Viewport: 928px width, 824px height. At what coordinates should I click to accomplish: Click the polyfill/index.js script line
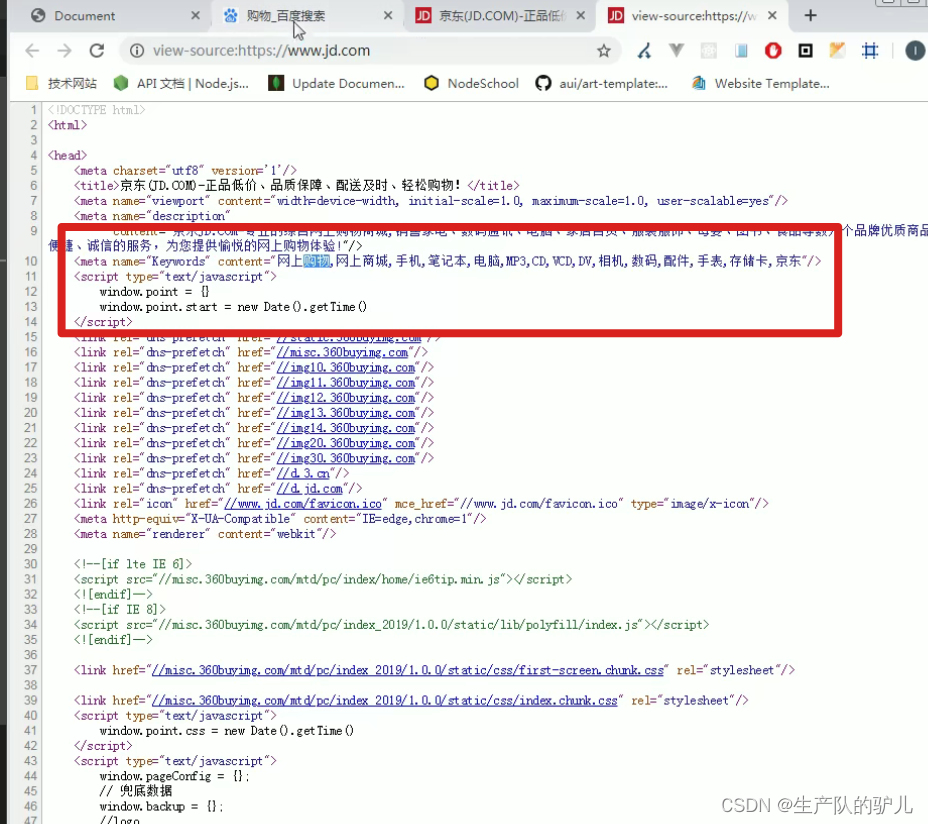coord(391,625)
